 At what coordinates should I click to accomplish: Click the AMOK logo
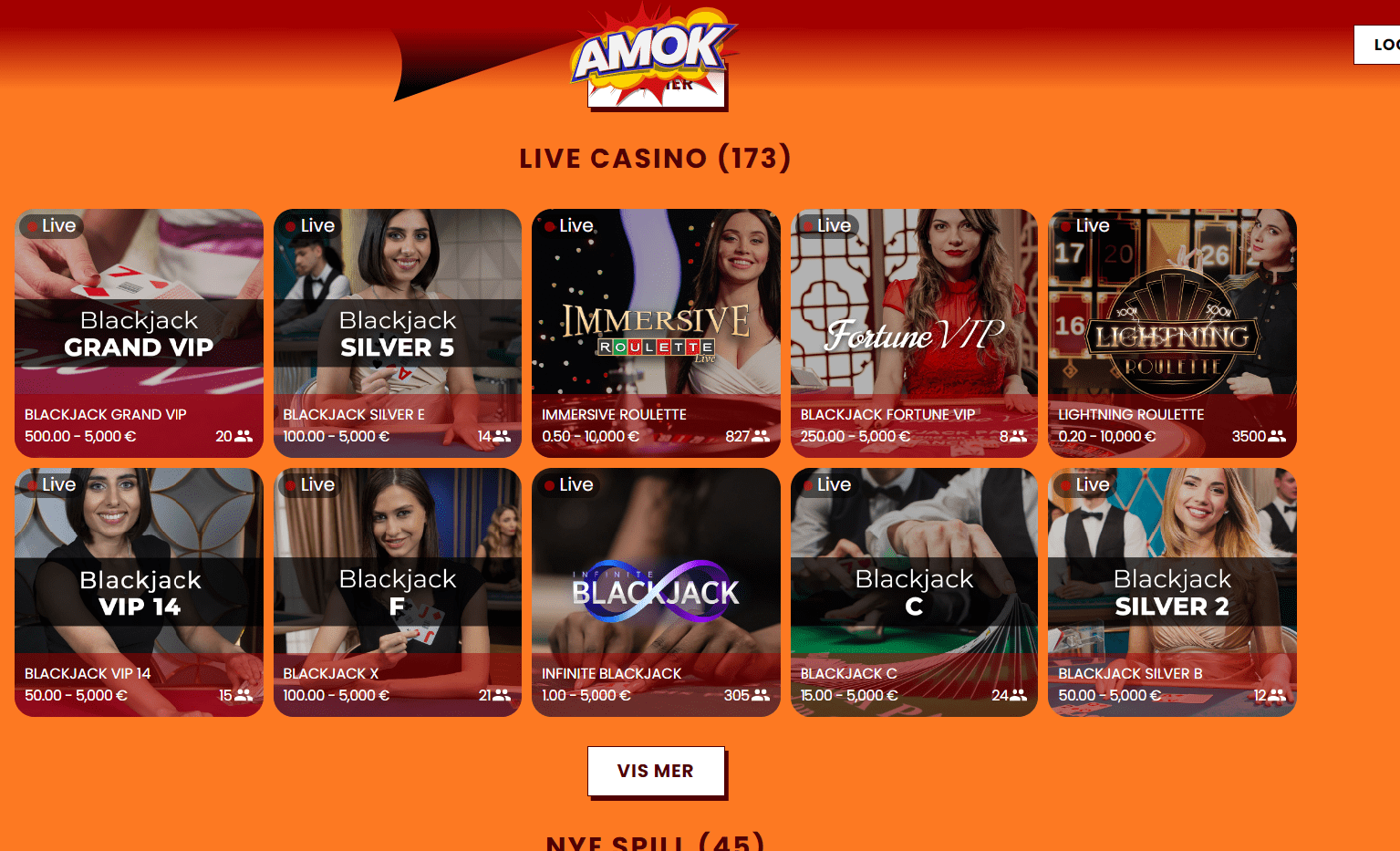click(x=654, y=53)
